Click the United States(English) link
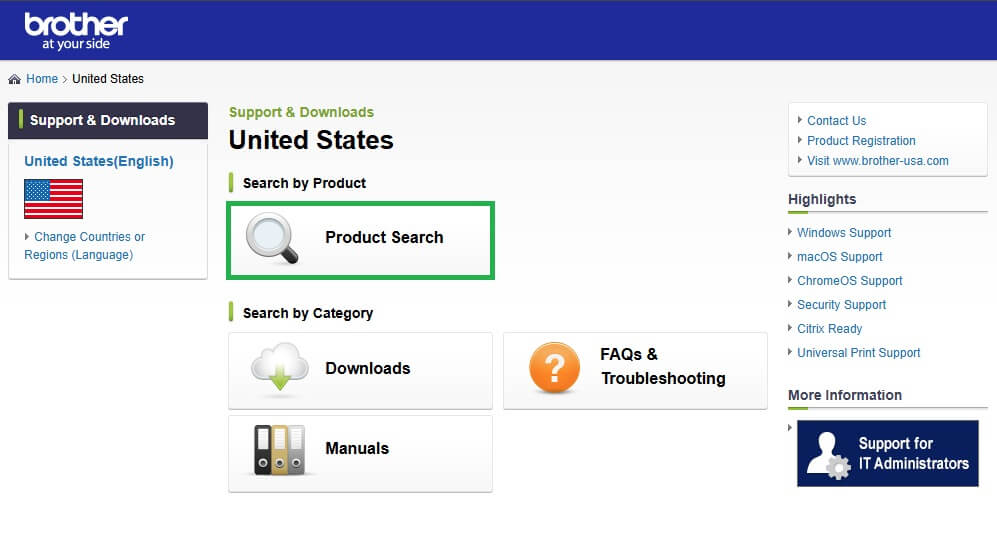Screen dimensions: 997x549 pos(99,161)
